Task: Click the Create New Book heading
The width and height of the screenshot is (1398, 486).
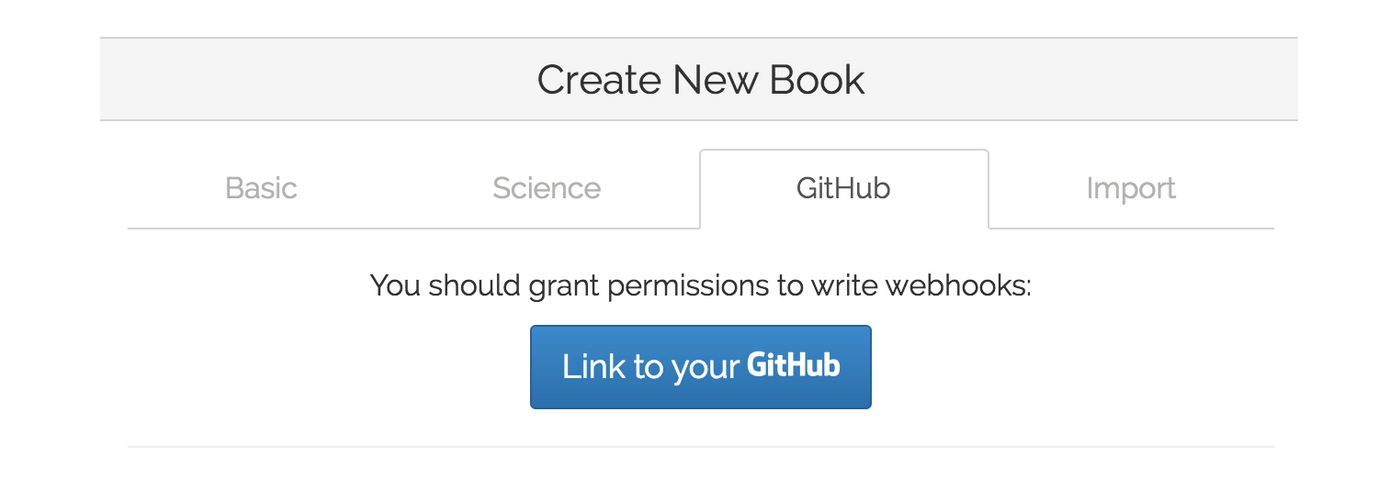Action: [700, 80]
